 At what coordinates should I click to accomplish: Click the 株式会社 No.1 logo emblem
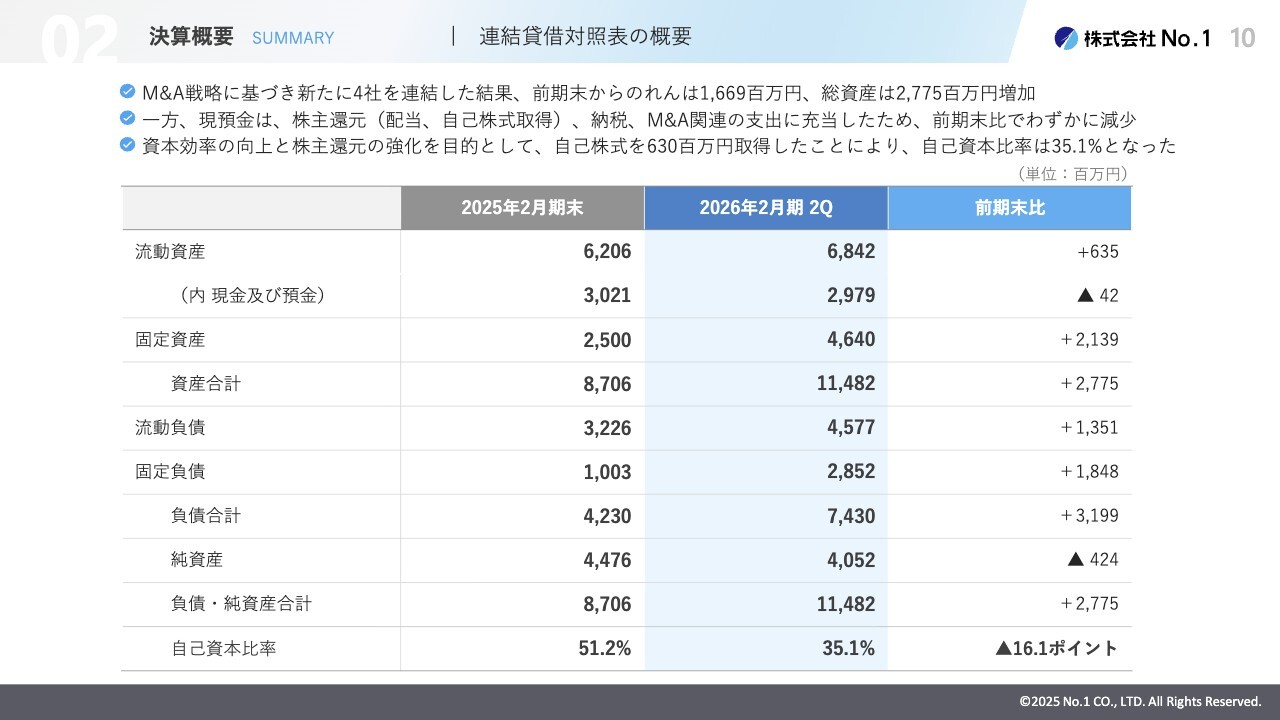1066,38
